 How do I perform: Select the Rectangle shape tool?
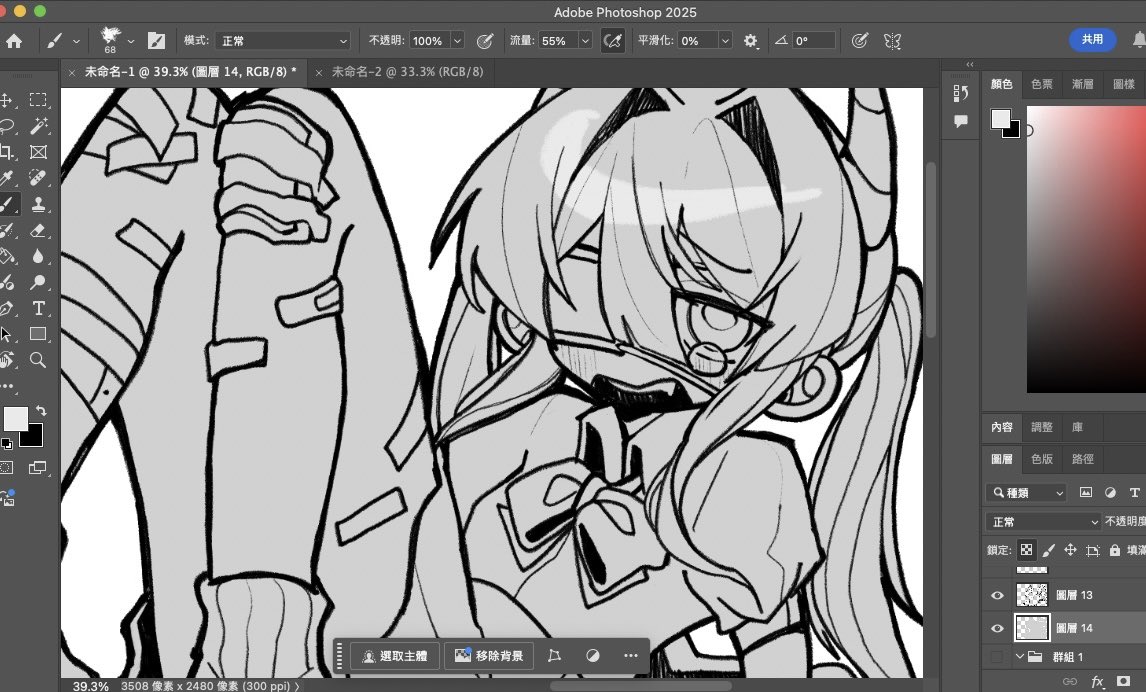(x=38, y=334)
